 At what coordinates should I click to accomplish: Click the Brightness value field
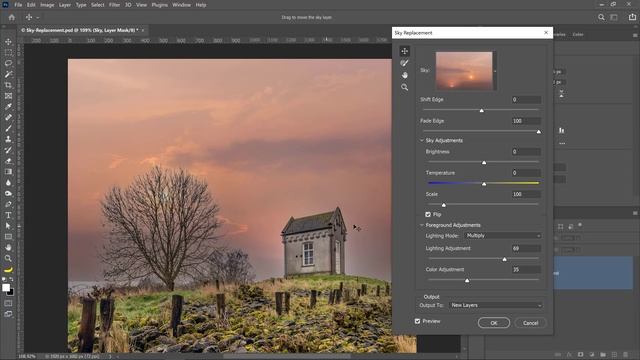tap(527, 151)
